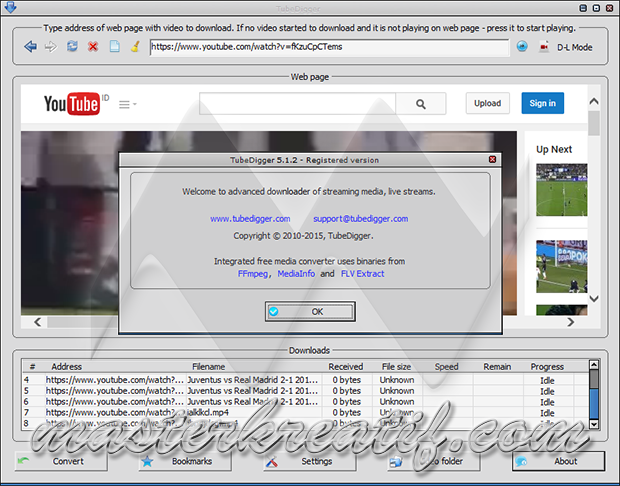
Task: Click the Convert button
Action: [61, 461]
